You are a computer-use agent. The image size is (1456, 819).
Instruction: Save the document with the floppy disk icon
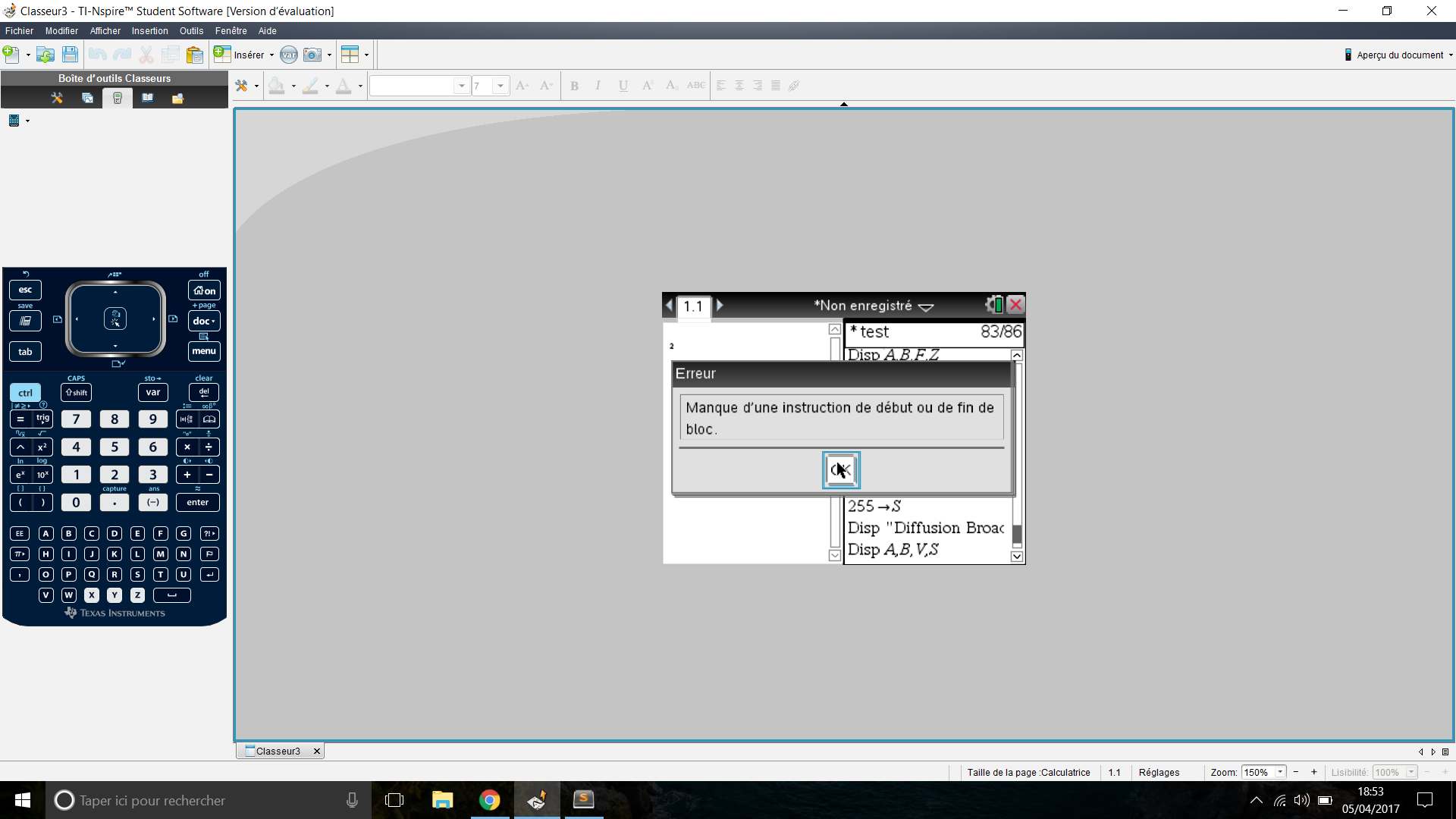click(70, 55)
